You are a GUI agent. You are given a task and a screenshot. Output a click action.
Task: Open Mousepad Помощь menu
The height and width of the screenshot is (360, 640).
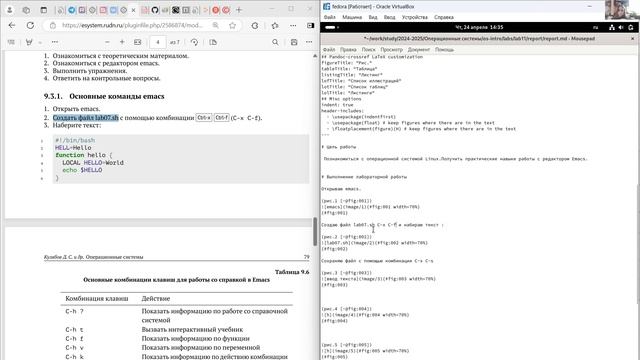pyautogui.click(x=444, y=49)
